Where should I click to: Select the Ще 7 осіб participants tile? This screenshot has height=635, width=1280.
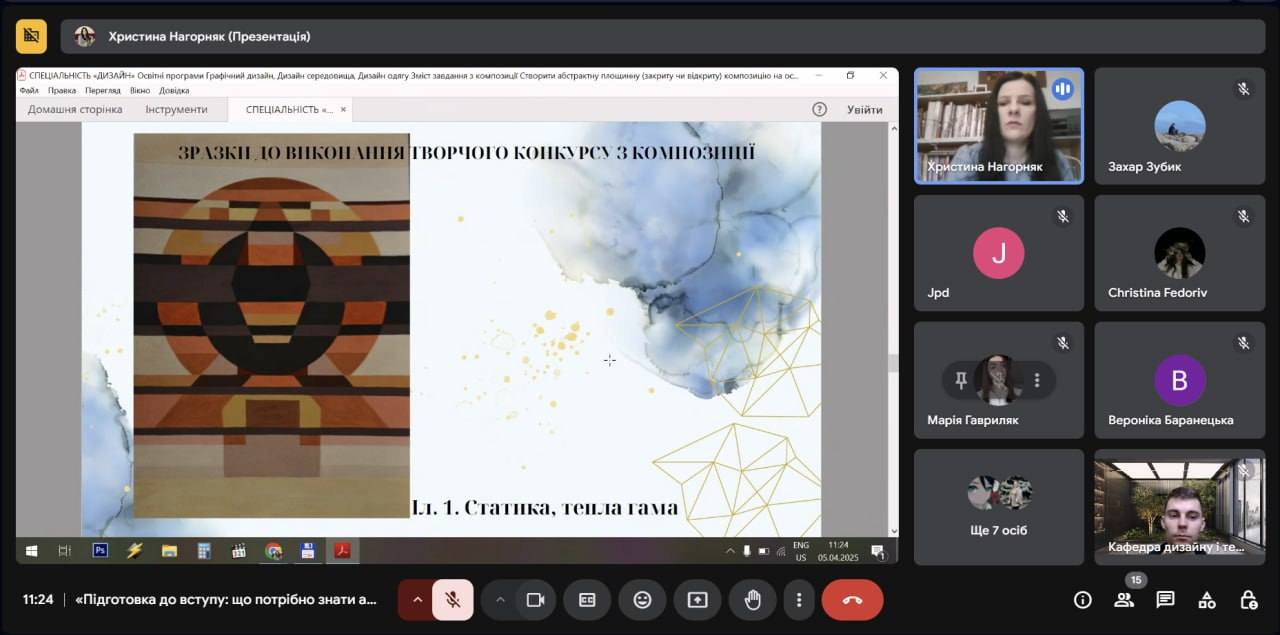(x=998, y=507)
